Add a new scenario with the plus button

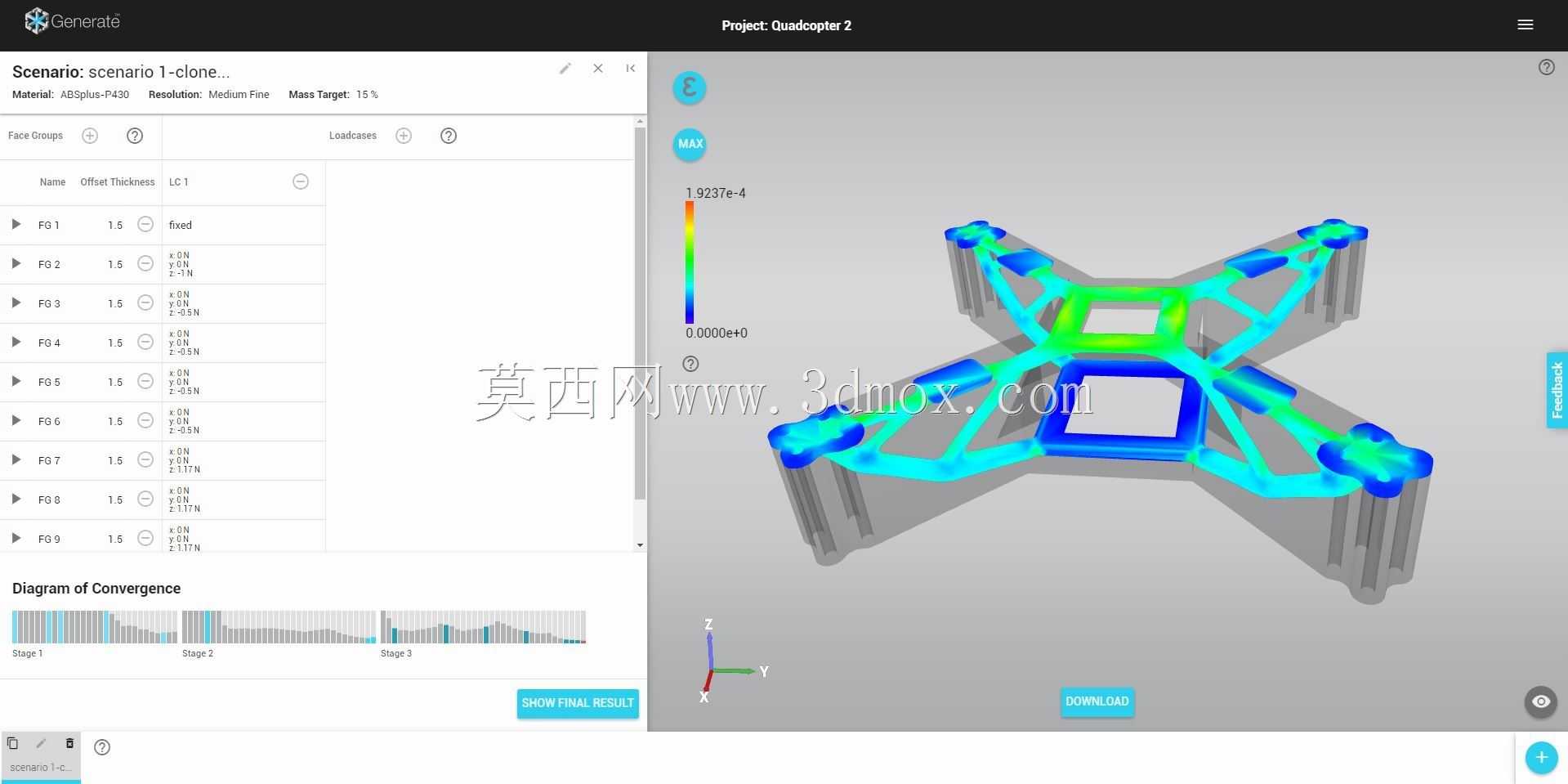[1541, 757]
